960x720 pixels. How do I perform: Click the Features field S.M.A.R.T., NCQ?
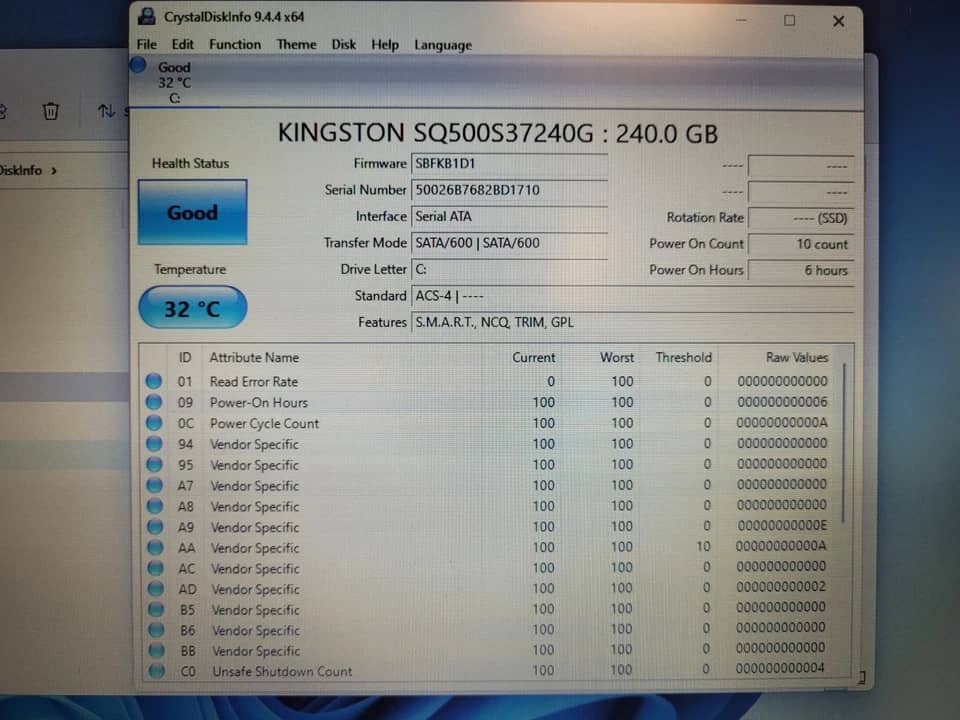tap(632, 323)
